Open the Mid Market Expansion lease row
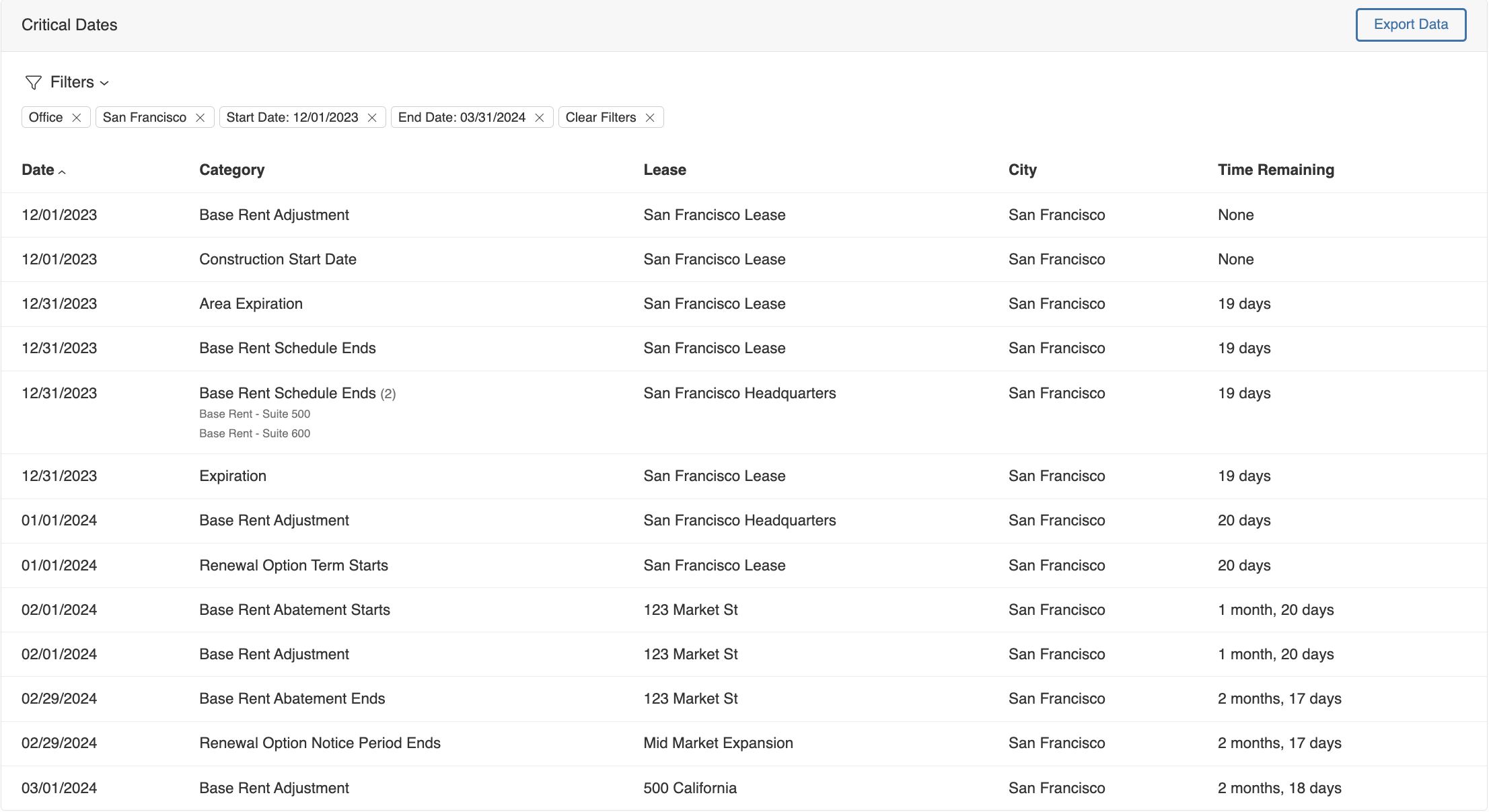Viewport: 1489px width, 812px height. (x=717, y=743)
